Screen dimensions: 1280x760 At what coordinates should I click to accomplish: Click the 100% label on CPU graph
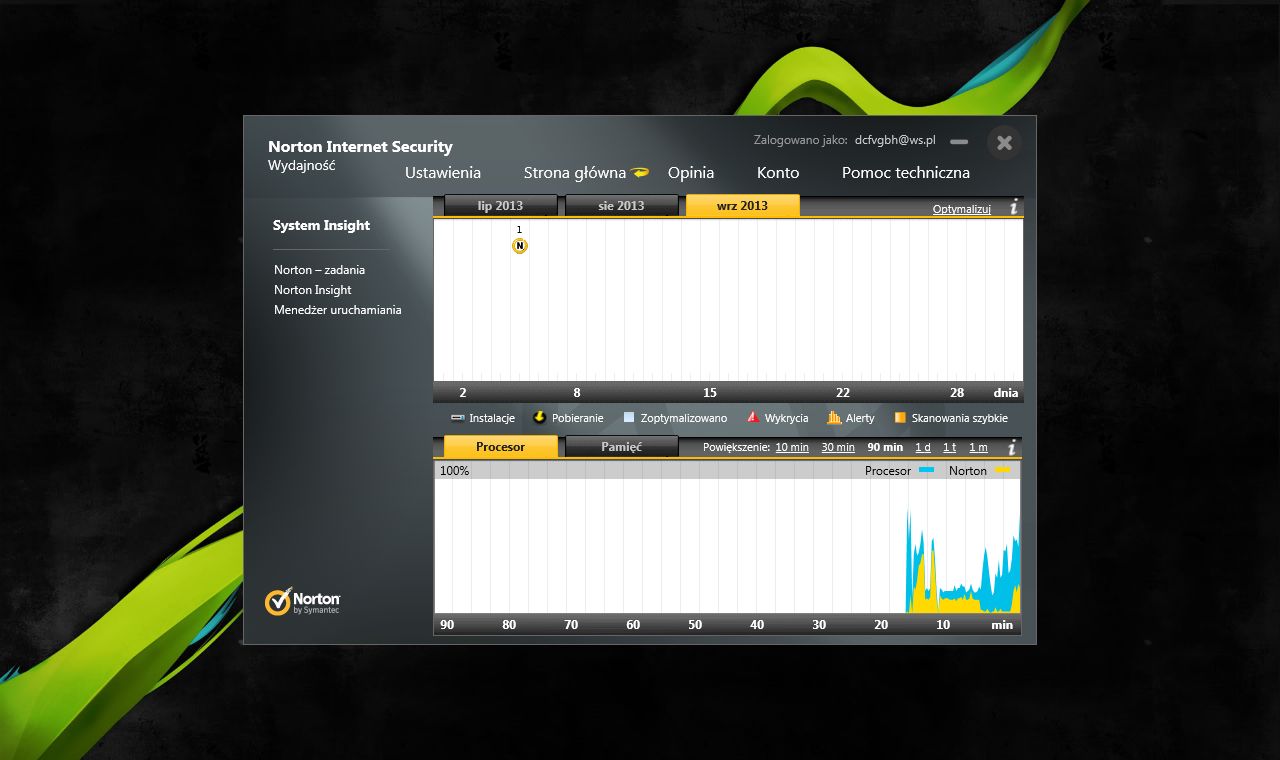tap(454, 470)
